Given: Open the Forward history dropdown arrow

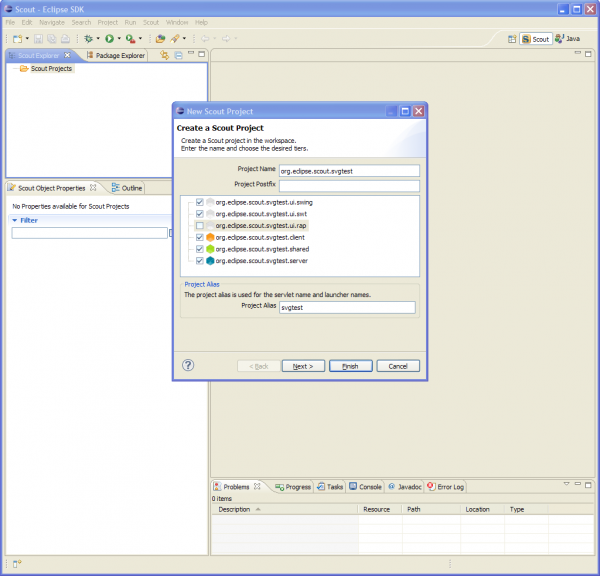Looking at the screenshot, I should 236,39.
